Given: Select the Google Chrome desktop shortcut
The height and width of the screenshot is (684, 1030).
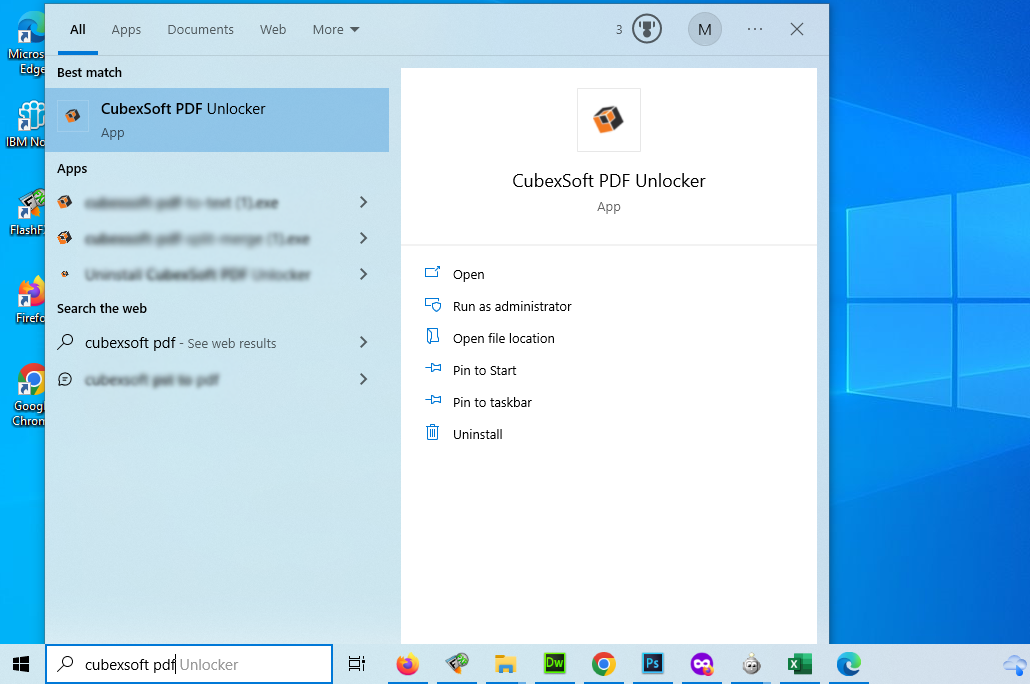Looking at the screenshot, I should coord(28,395).
